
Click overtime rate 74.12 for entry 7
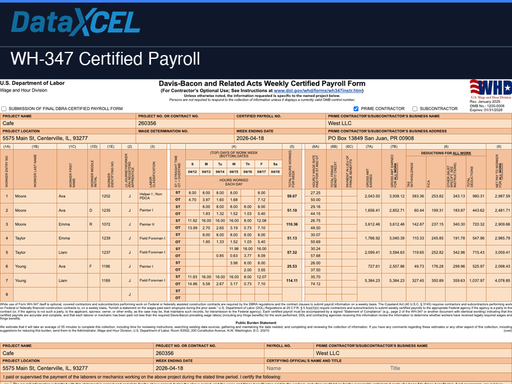click(x=315, y=284)
